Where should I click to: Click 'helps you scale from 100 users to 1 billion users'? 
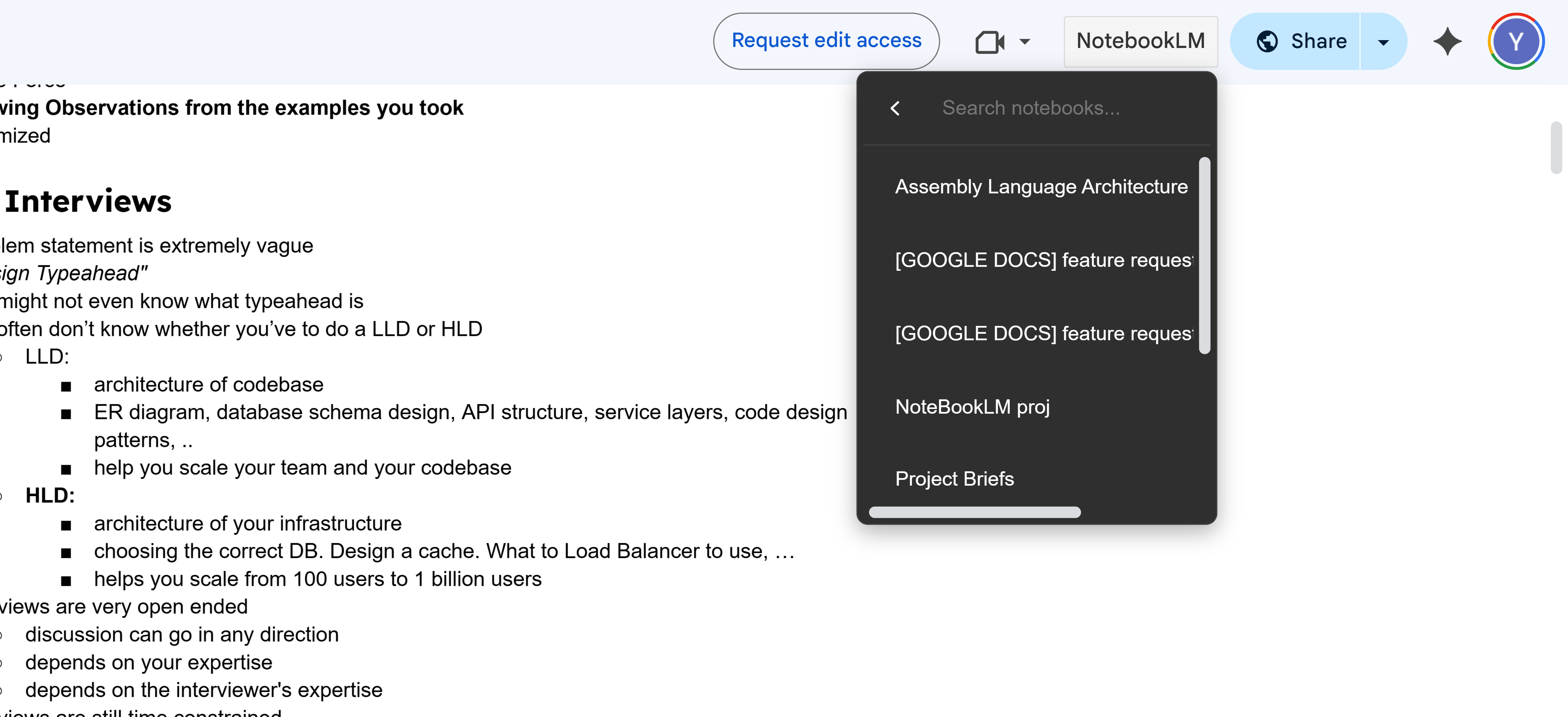[x=318, y=579]
